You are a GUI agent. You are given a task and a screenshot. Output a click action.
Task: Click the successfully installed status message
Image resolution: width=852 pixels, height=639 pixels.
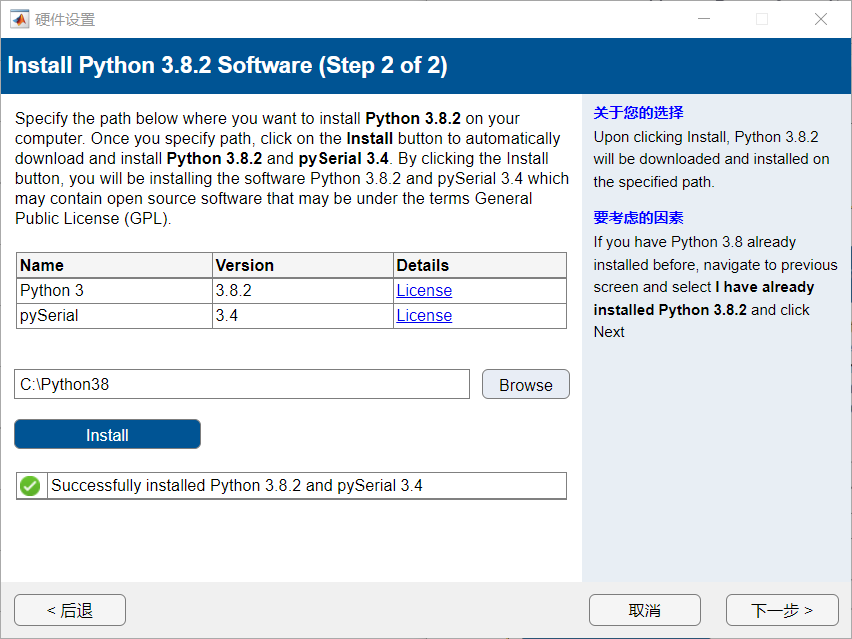237,486
